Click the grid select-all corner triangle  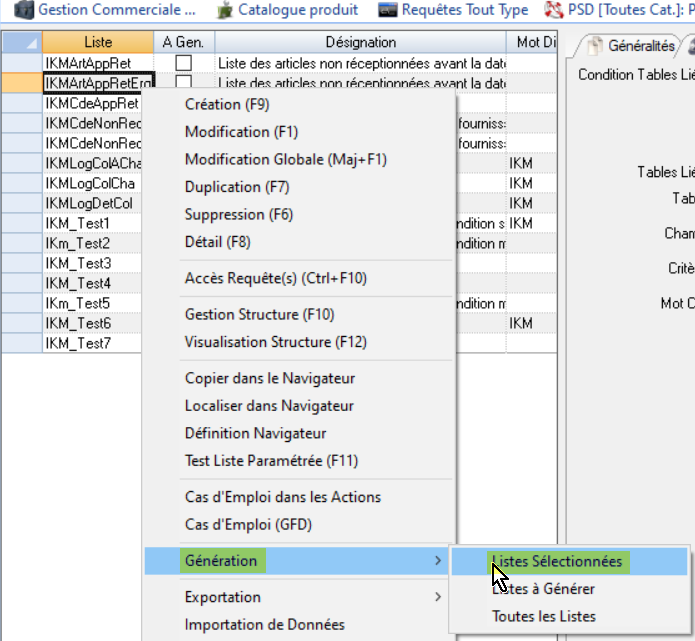coord(22,43)
